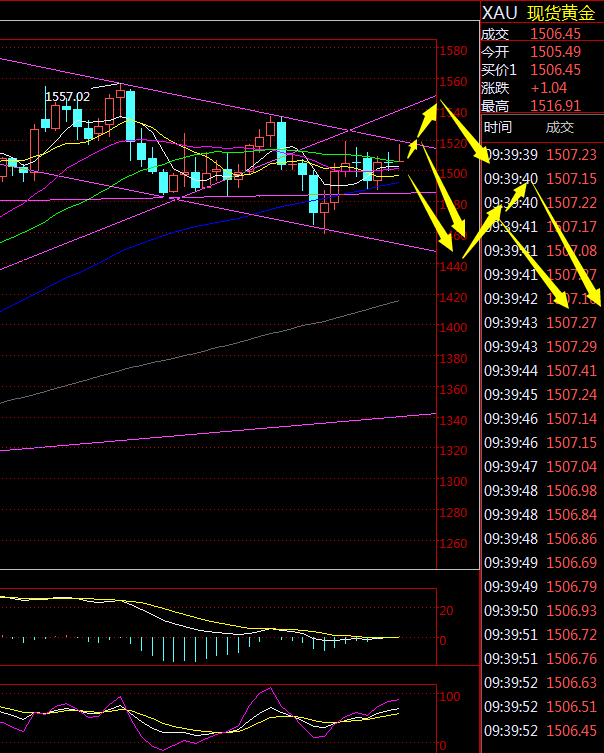Image resolution: width=604 pixels, height=753 pixels.
Task: Click the 1320 price axis label
Action: point(453,450)
